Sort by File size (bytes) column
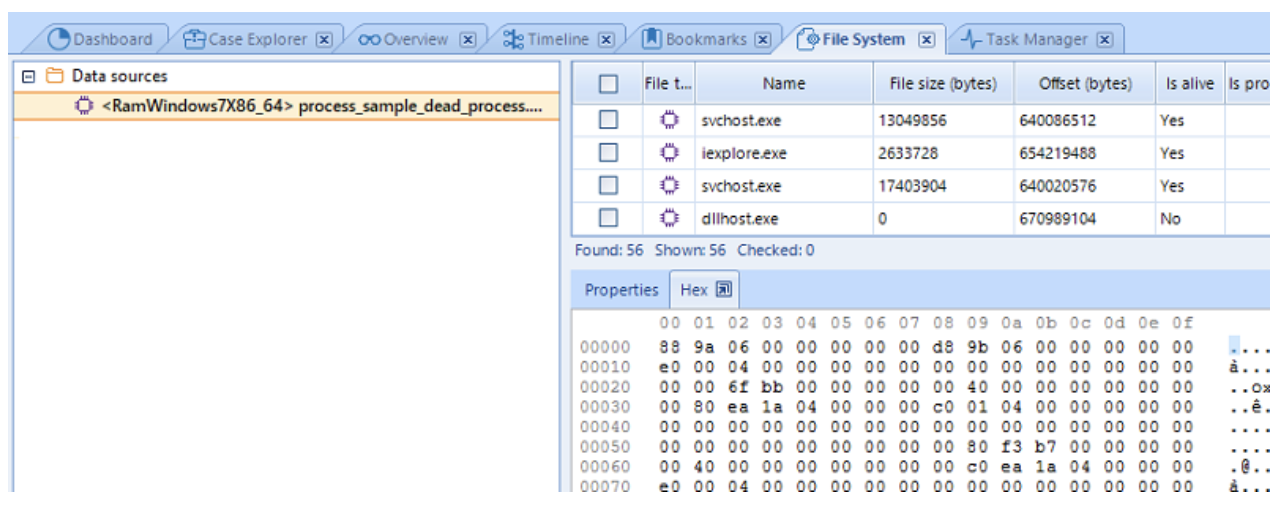The width and height of the screenshot is (1286, 516). pyautogui.click(x=943, y=84)
